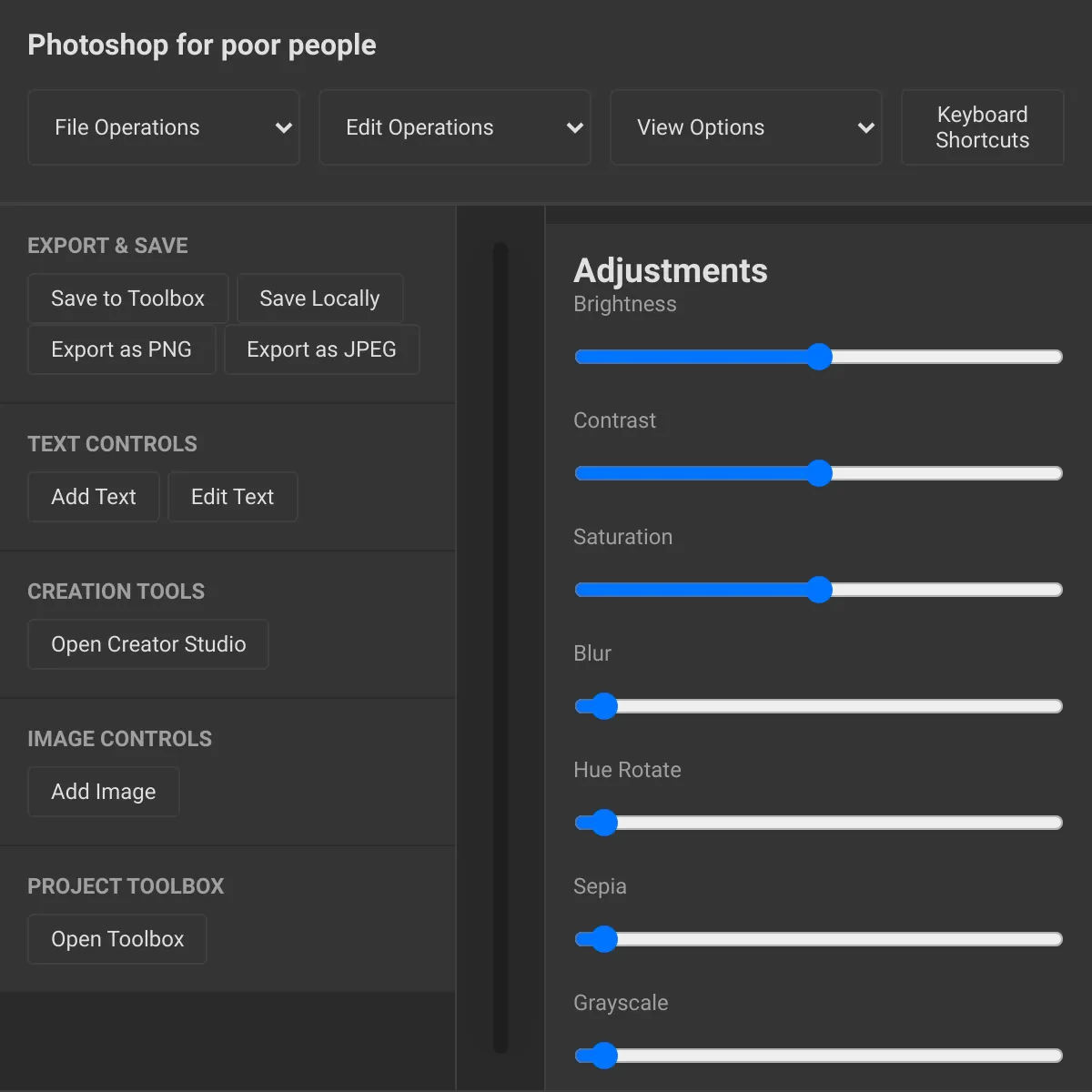Viewport: 1092px width, 1092px height.
Task: Click the Add Image button
Action: pyautogui.click(x=104, y=792)
